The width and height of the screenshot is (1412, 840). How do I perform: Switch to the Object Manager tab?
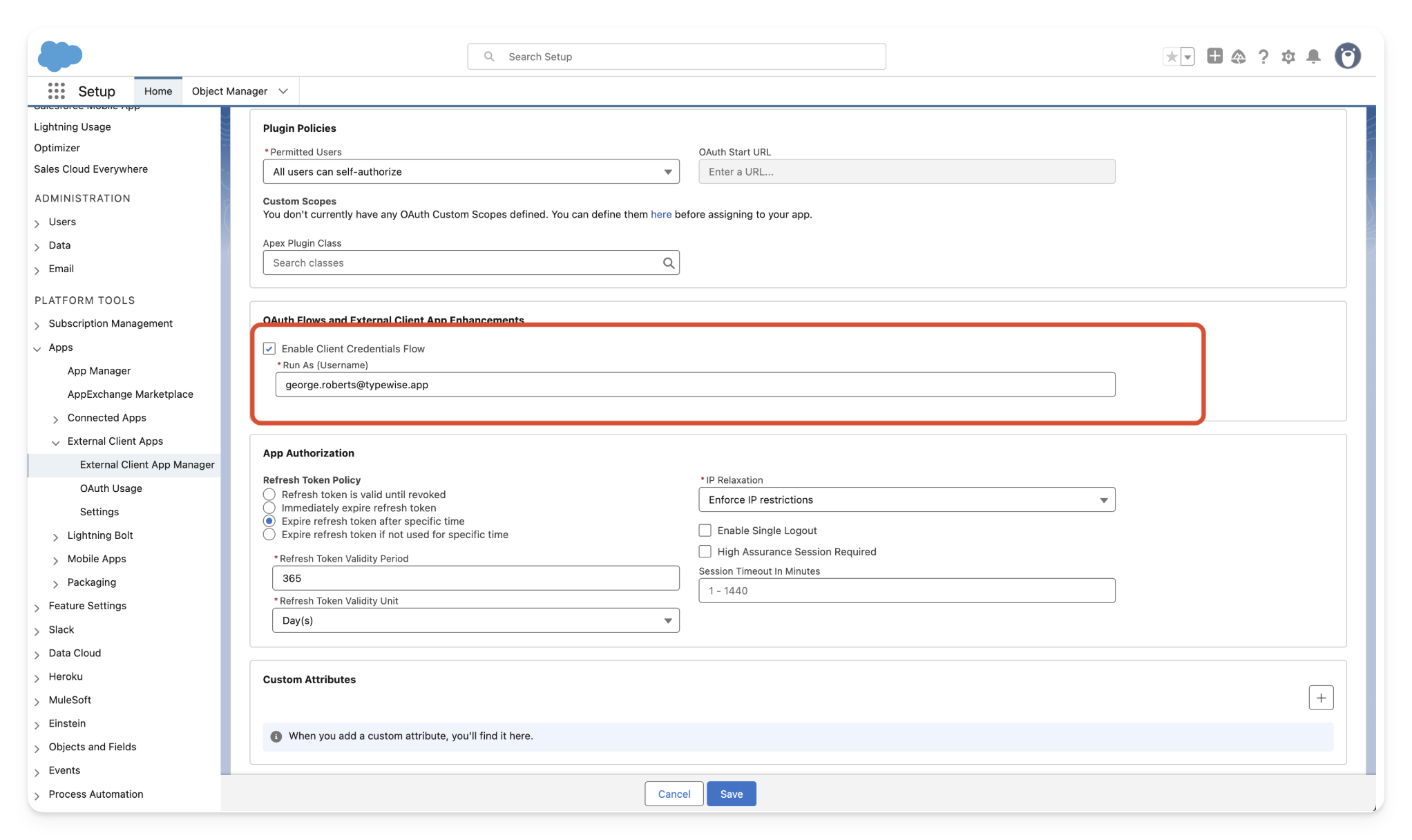[229, 91]
